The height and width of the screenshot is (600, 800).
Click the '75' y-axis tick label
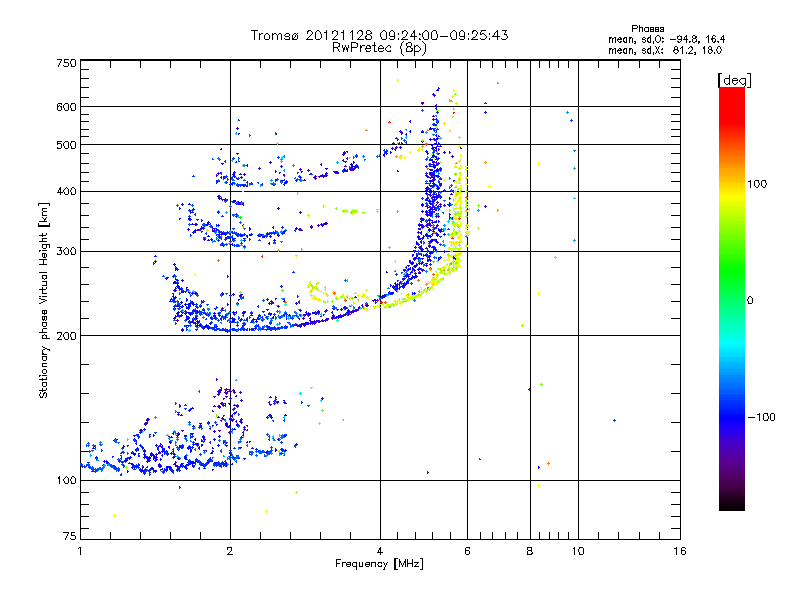pos(70,536)
